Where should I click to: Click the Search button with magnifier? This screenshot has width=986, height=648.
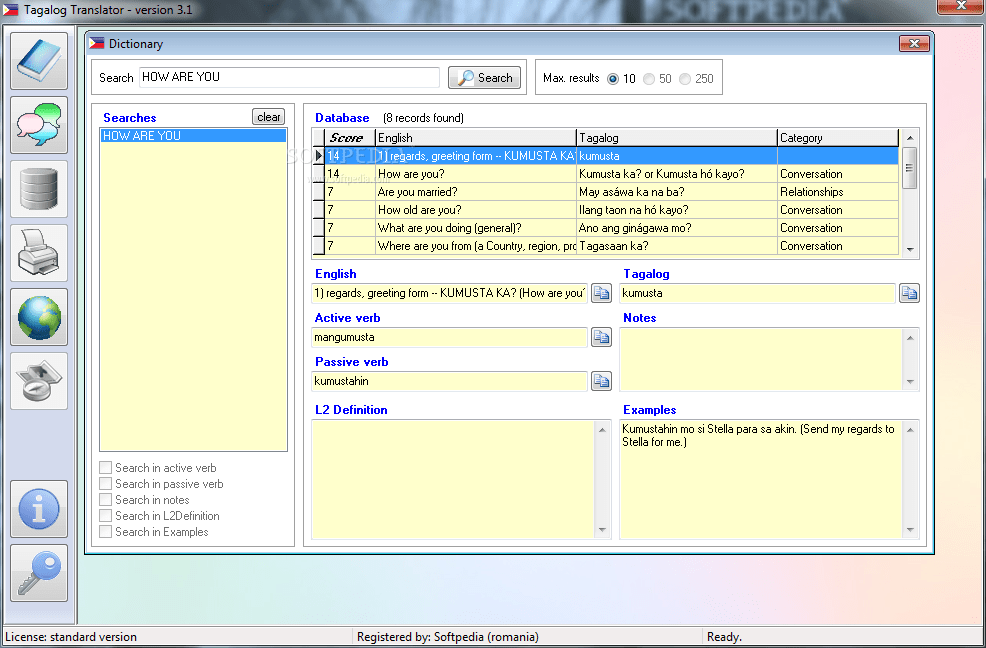pyautogui.click(x=485, y=78)
